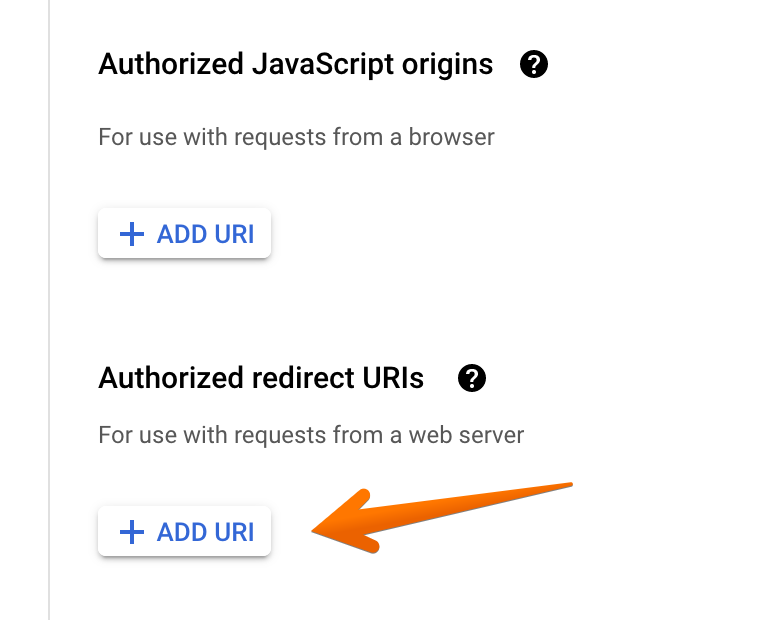This screenshot has height=620, width=784.
Task: Show info about redirect URIs via question mark
Action: tap(471, 379)
